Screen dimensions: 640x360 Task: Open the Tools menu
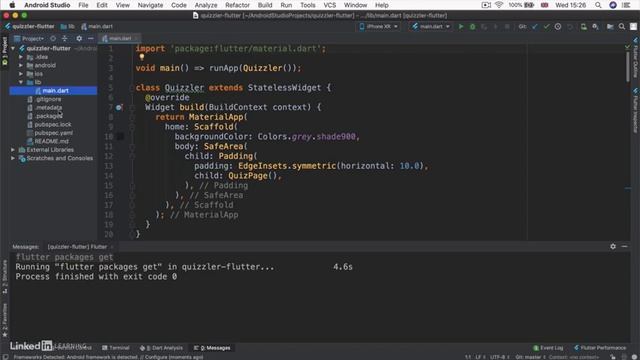pos(308,5)
